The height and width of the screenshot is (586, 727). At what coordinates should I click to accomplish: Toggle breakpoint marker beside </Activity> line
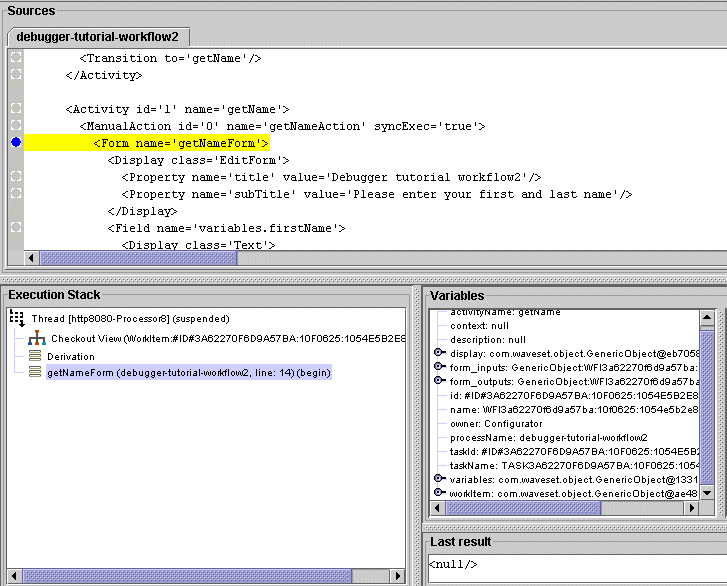pyautogui.click(x=16, y=74)
